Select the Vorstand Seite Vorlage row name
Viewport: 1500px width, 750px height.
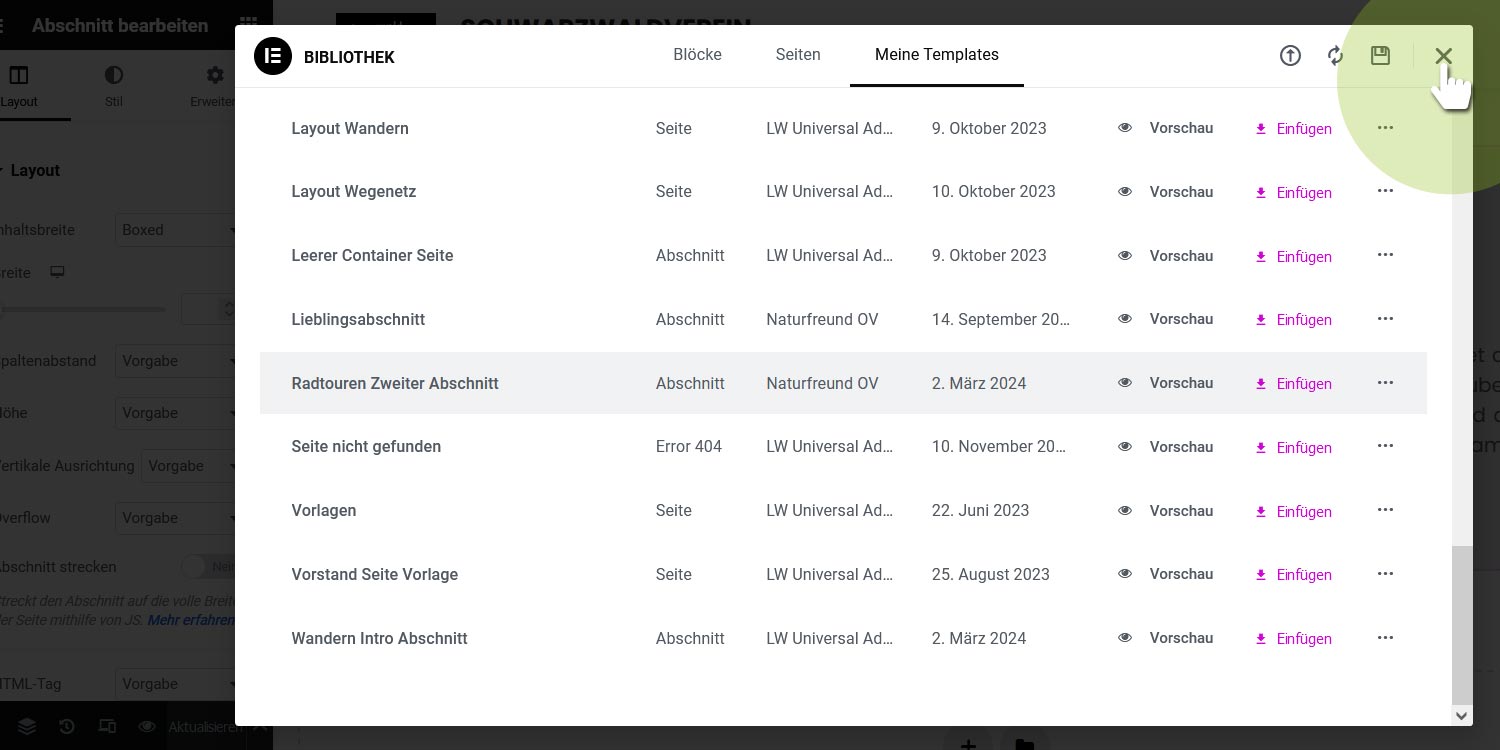pyautogui.click(x=375, y=574)
